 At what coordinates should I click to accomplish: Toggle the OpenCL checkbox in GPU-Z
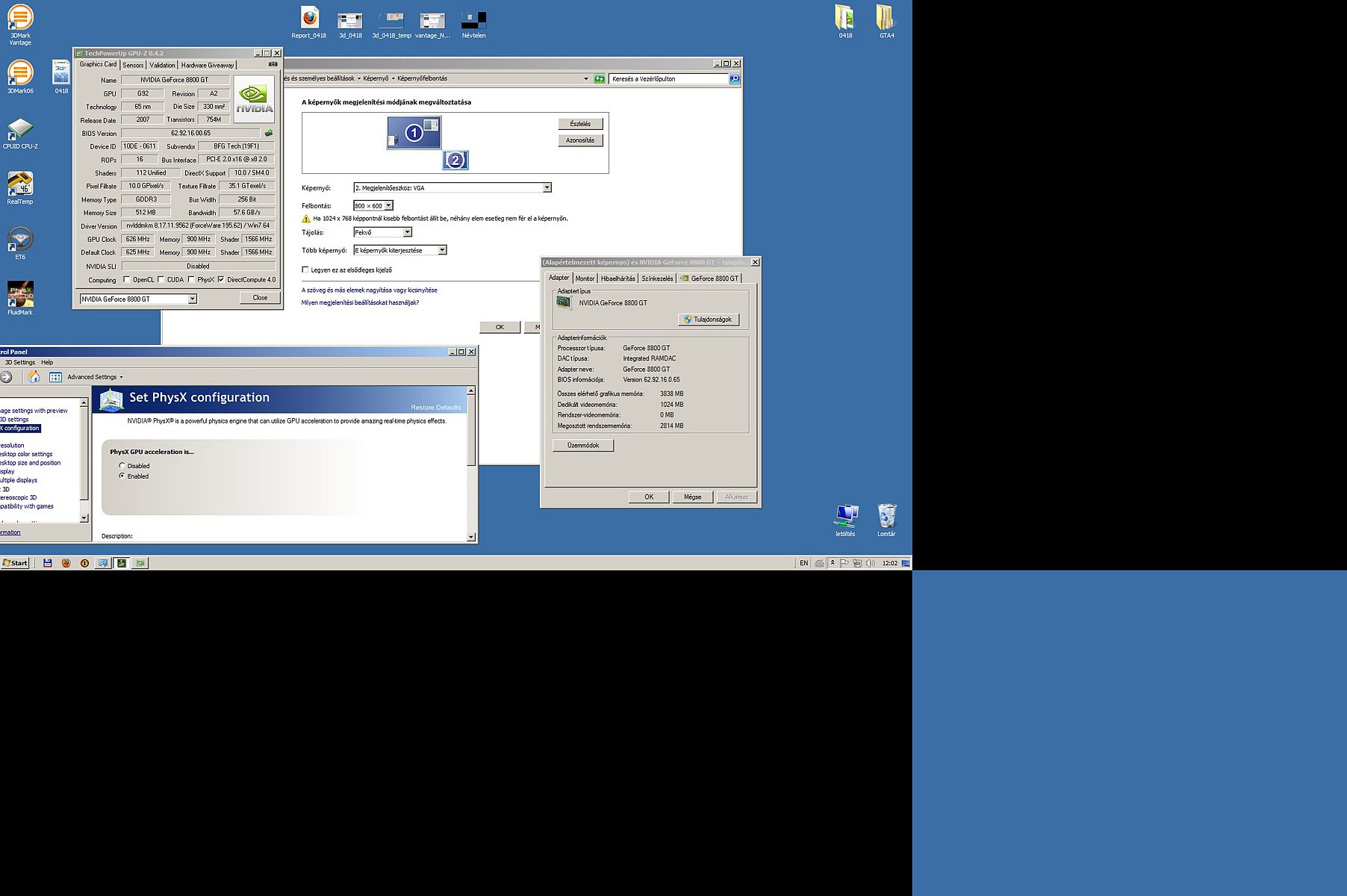click(x=126, y=279)
